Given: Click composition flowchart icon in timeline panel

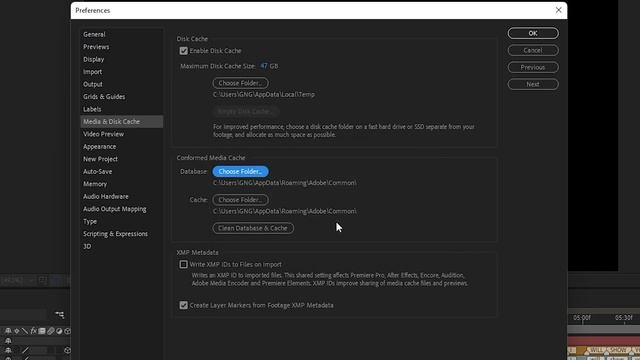Looking at the screenshot, I should point(60,315).
